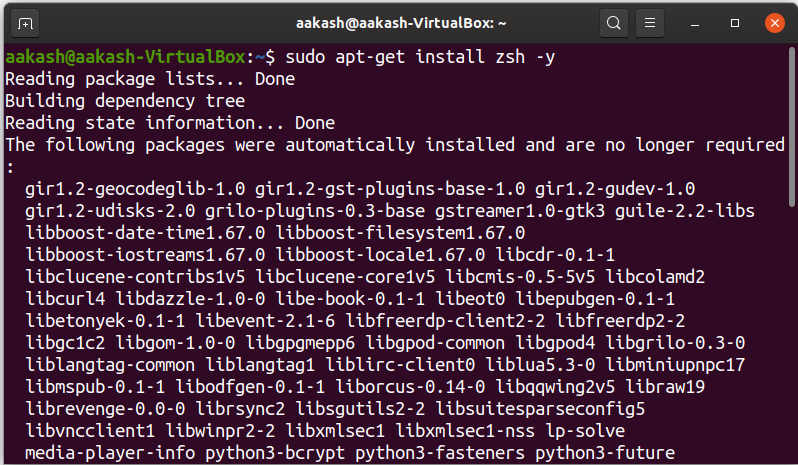Open the terminal search tool
Screen dimensions: 798x465
(x=613, y=23)
